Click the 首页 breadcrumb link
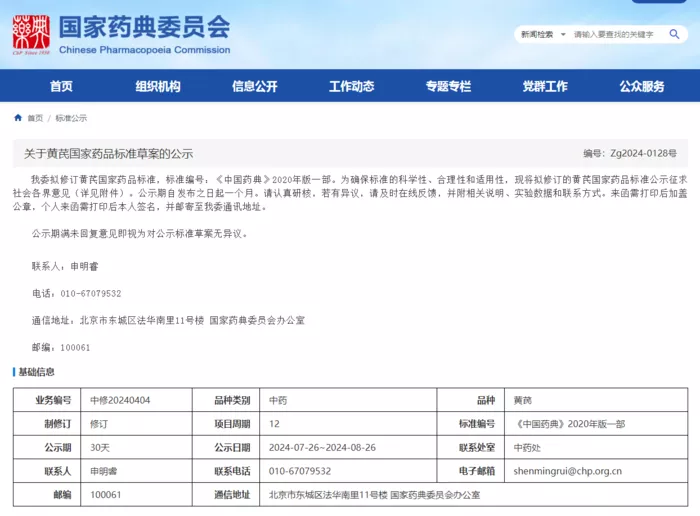 35,118
